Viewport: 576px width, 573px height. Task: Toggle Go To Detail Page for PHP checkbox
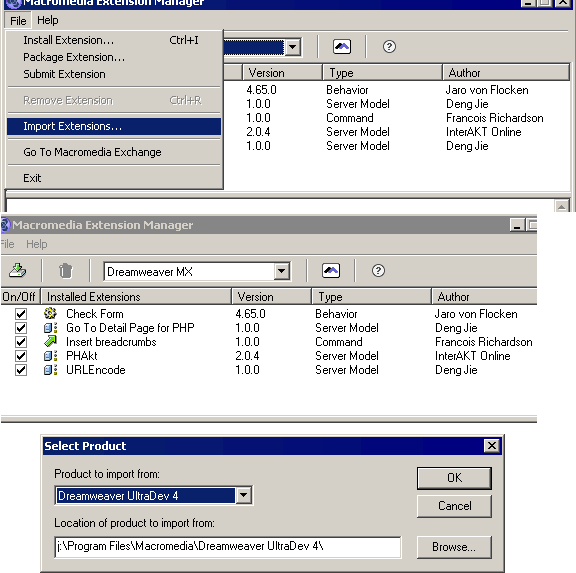pyautogui.click(x=21, y=328)
